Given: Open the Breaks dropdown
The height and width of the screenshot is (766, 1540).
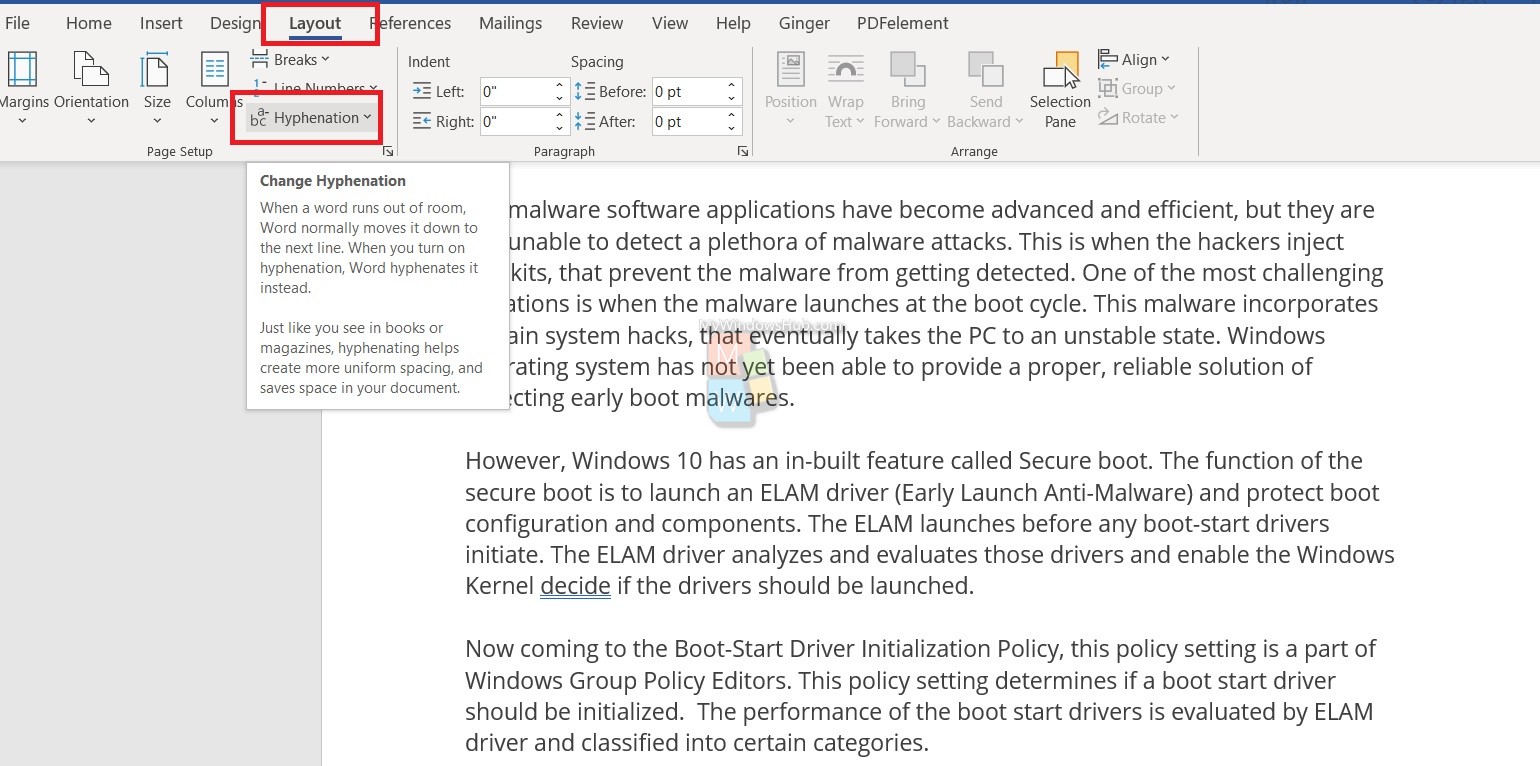Looking at the screenshot, I should (x=290, y=60).
